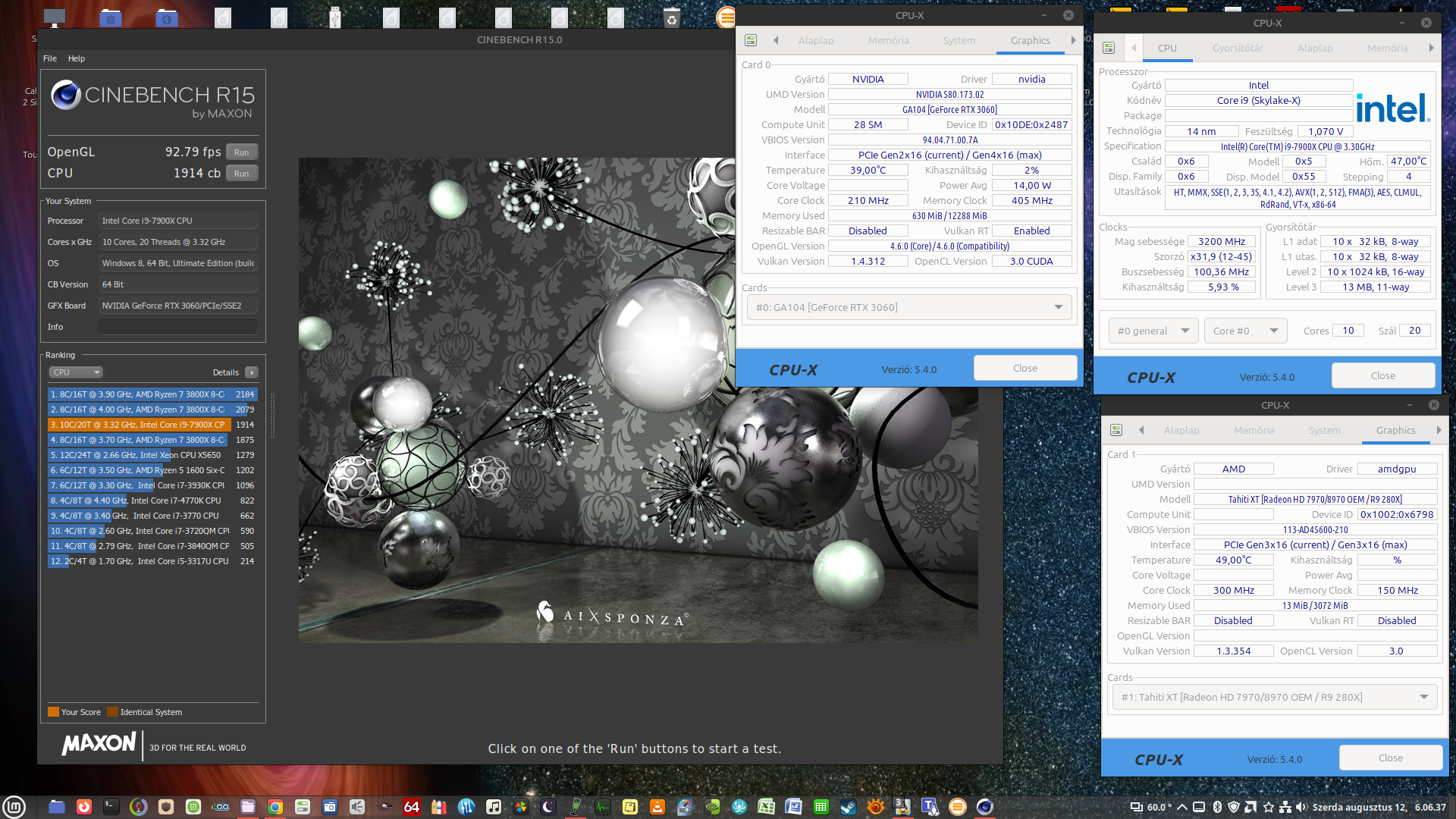Open the Linux Mint start menu
Screen dimensions: 1456x819
click(14, 806)
